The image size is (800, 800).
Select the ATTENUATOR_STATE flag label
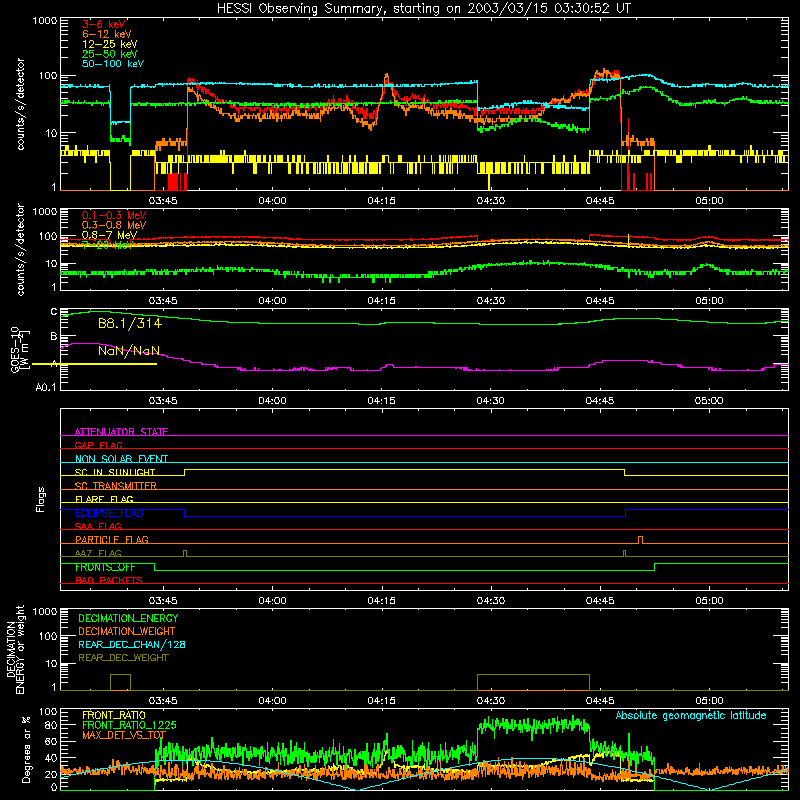tap(121, 432)
